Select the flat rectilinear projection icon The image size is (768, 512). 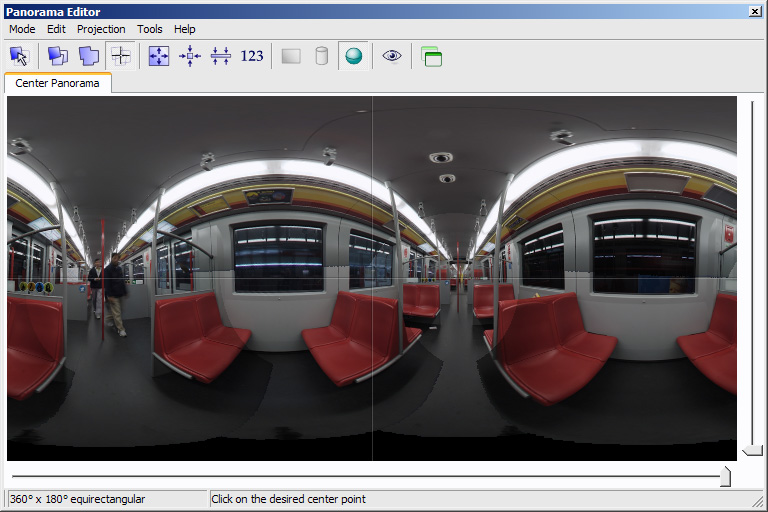tap(291, 56)
